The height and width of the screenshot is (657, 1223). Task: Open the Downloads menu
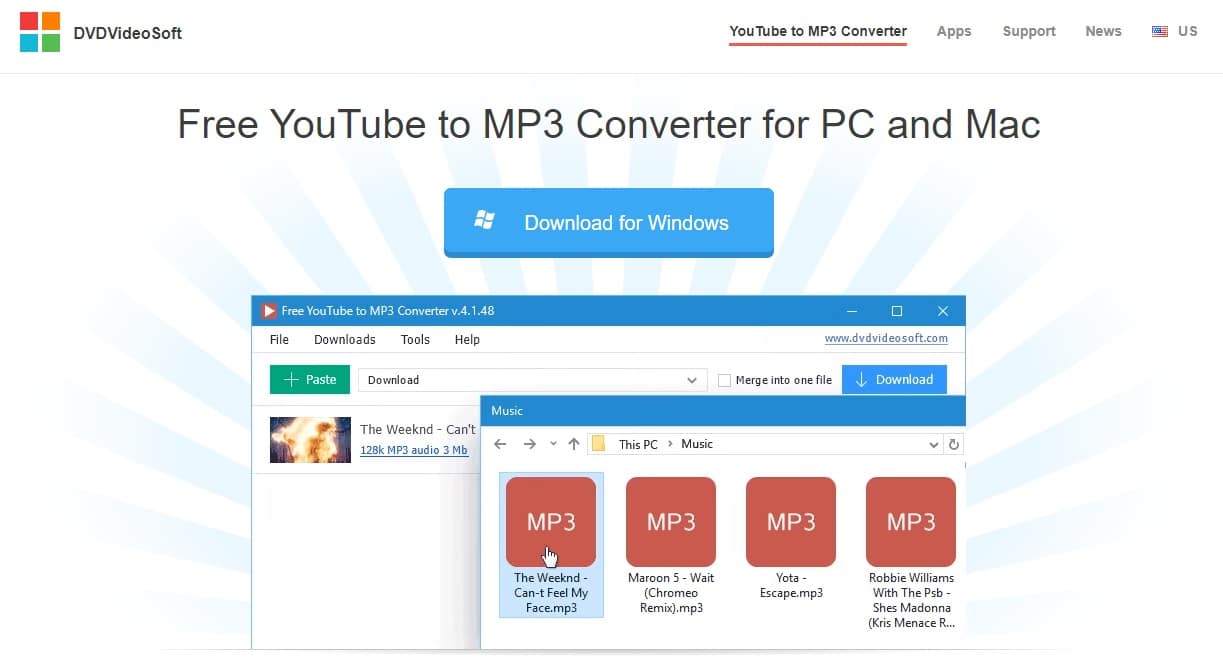[345, 340]
